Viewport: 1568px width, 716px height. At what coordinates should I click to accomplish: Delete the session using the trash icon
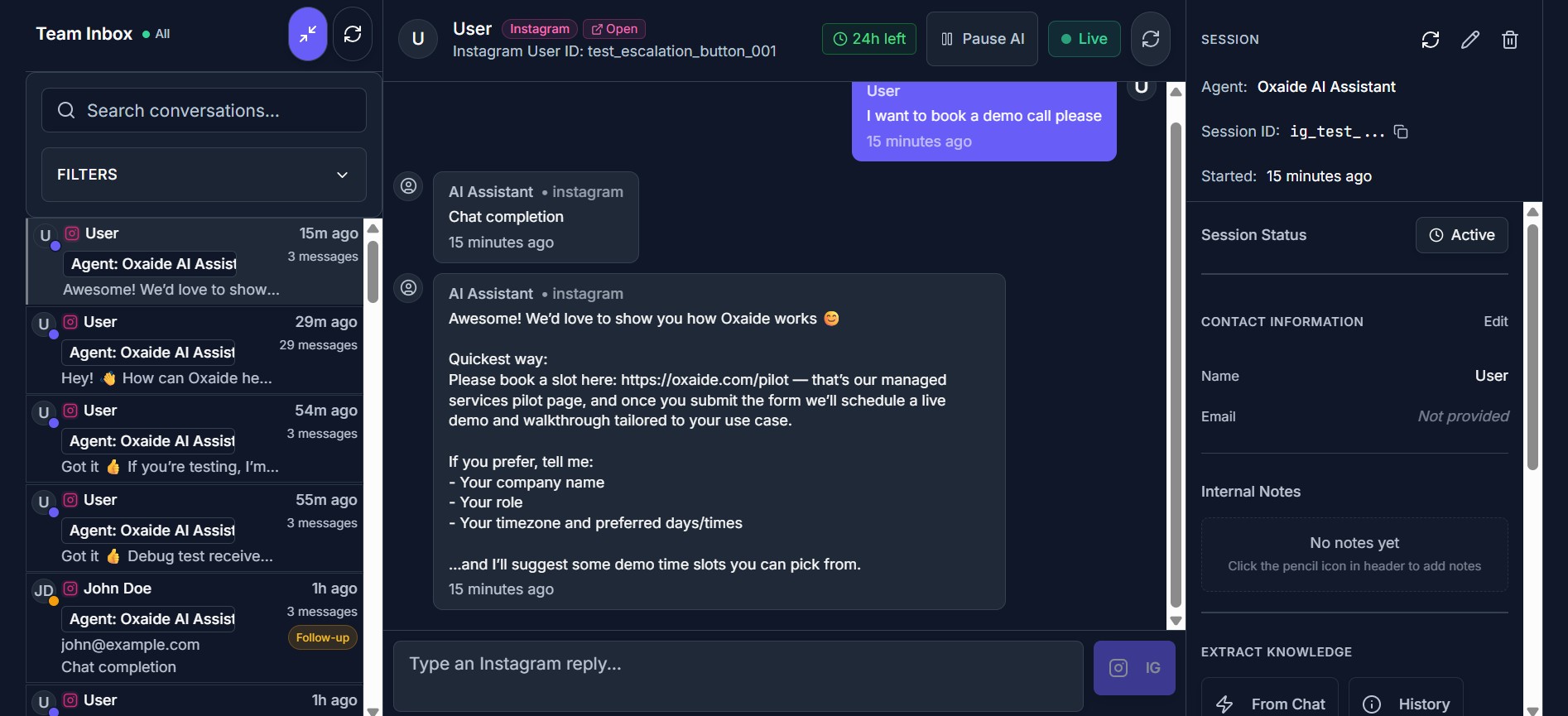[1510, 39]
